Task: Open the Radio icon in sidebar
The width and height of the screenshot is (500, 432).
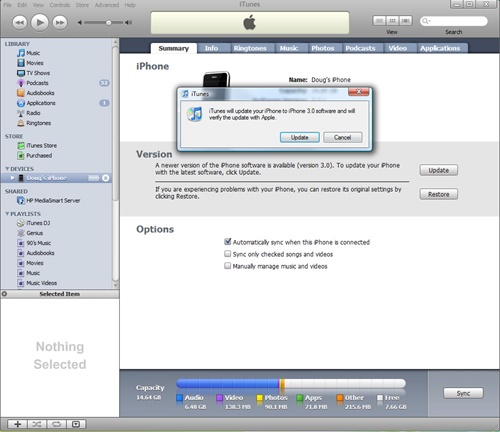Action: coord(21,113)
